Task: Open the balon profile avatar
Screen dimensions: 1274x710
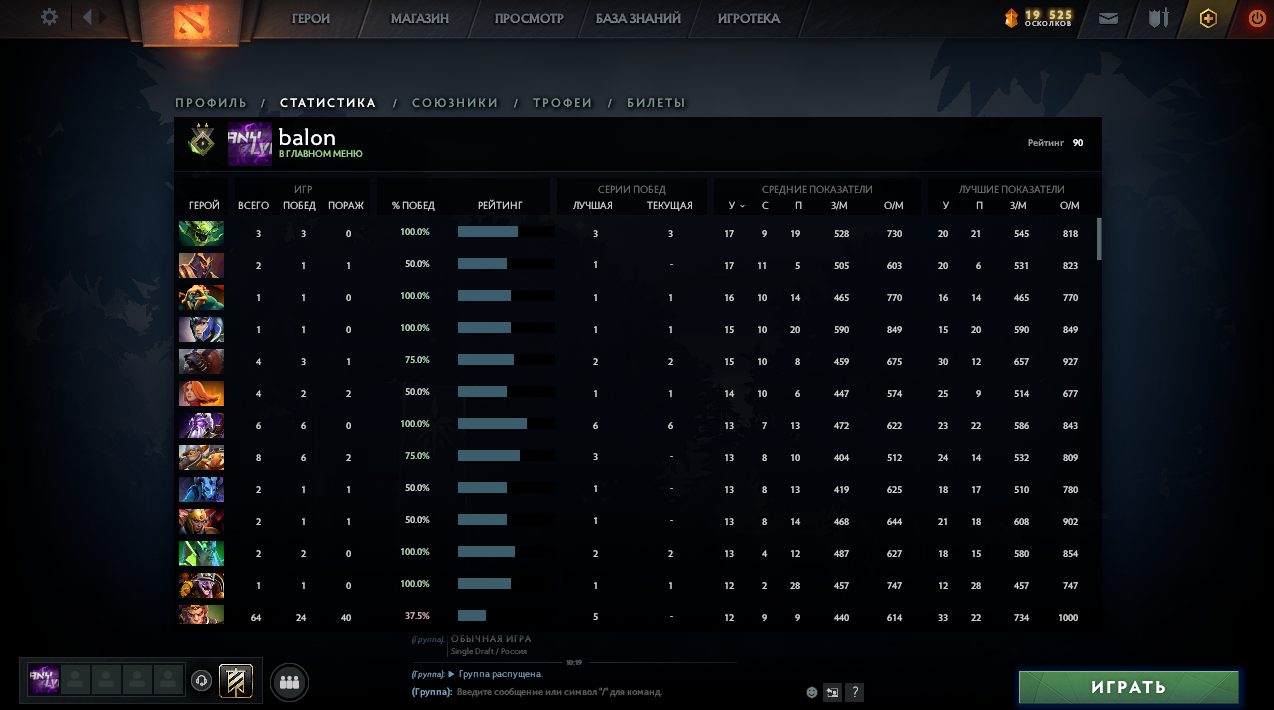Action: (x=249, y=143)
